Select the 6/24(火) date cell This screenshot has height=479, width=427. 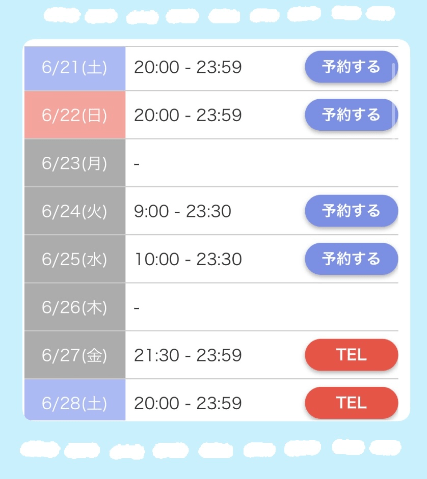point(75,211)
